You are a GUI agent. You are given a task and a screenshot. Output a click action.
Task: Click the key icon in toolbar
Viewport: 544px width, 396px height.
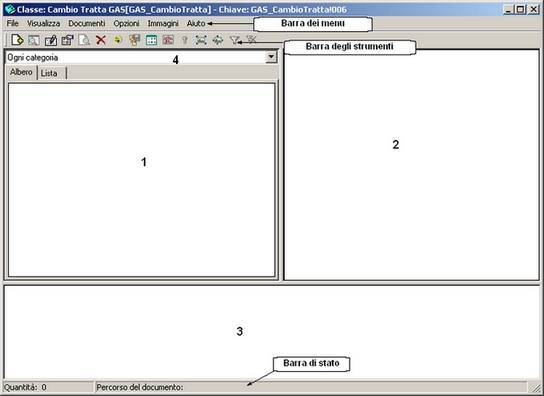click(185, 40)
